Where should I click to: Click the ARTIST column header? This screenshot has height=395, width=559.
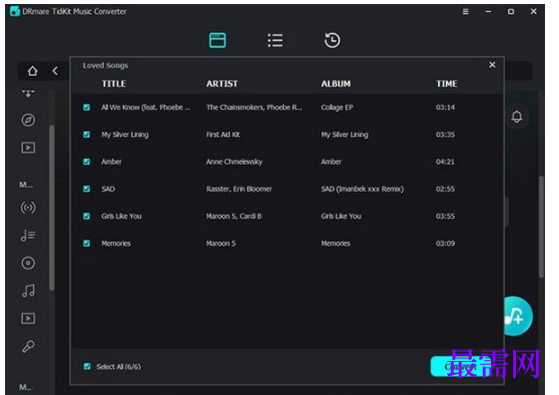222,84
